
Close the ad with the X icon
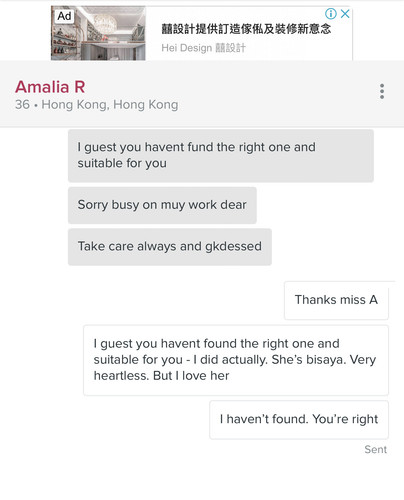click(345, 14)
